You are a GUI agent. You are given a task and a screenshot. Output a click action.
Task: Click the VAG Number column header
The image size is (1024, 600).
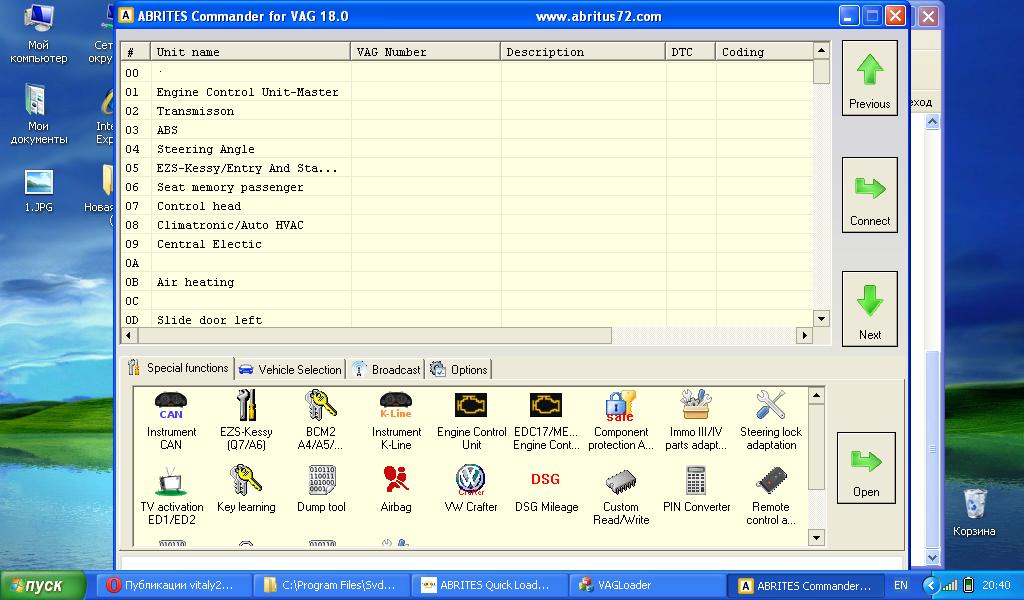[426, 52]
